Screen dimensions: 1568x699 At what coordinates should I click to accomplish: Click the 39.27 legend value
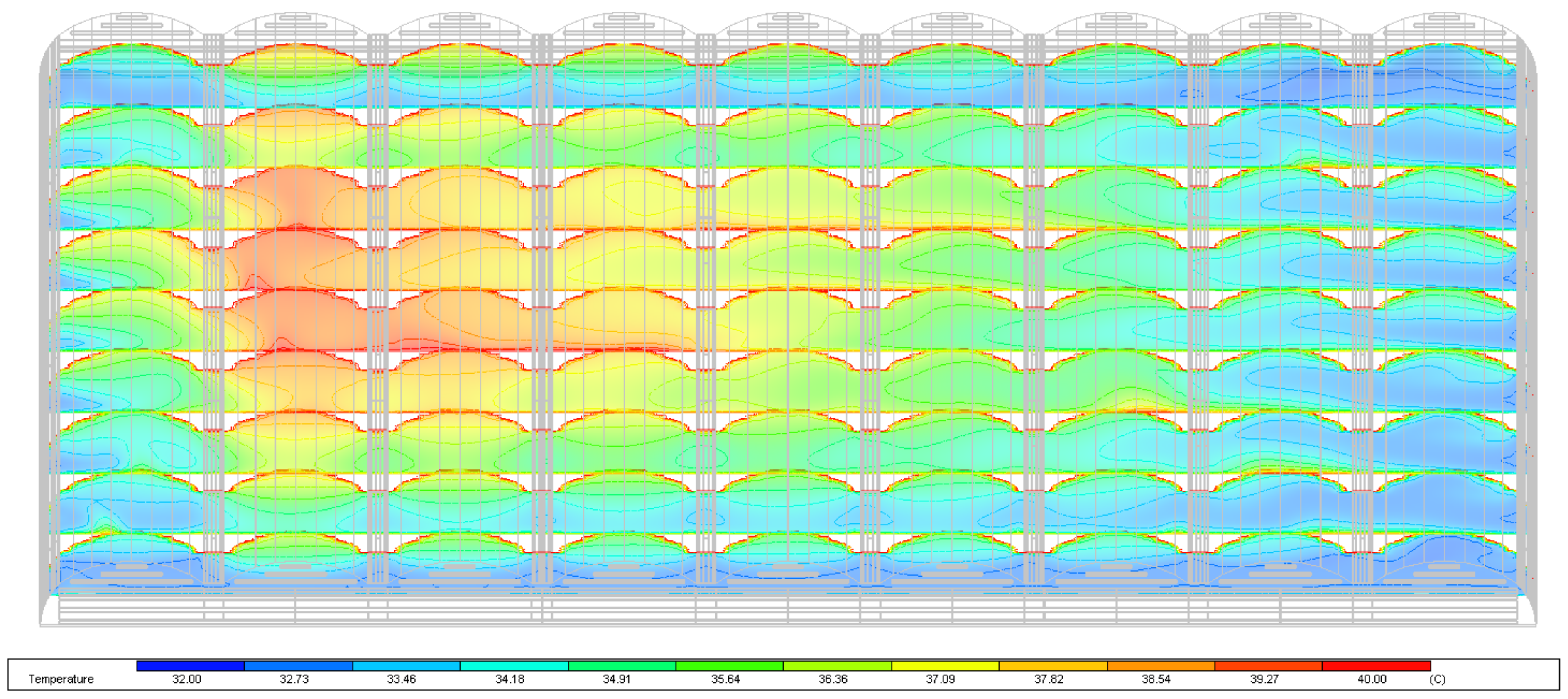tap(1264, 679)
